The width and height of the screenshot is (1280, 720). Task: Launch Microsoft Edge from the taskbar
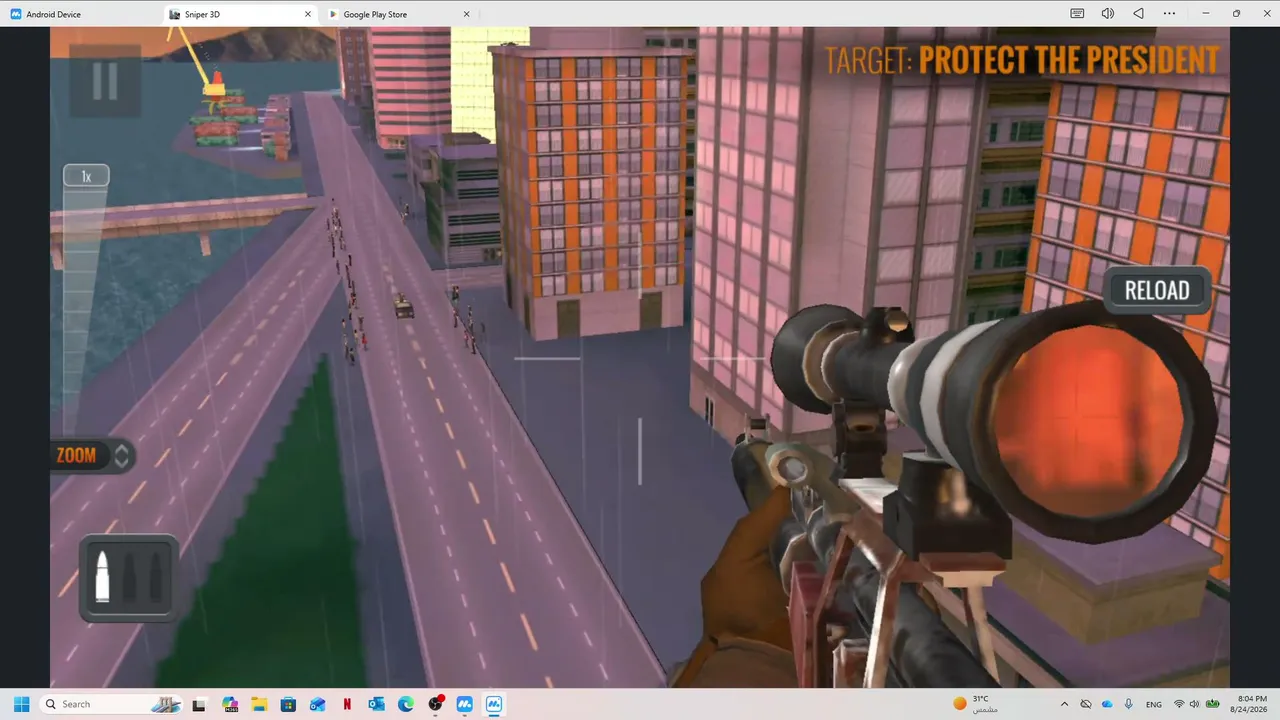point(405,704)
